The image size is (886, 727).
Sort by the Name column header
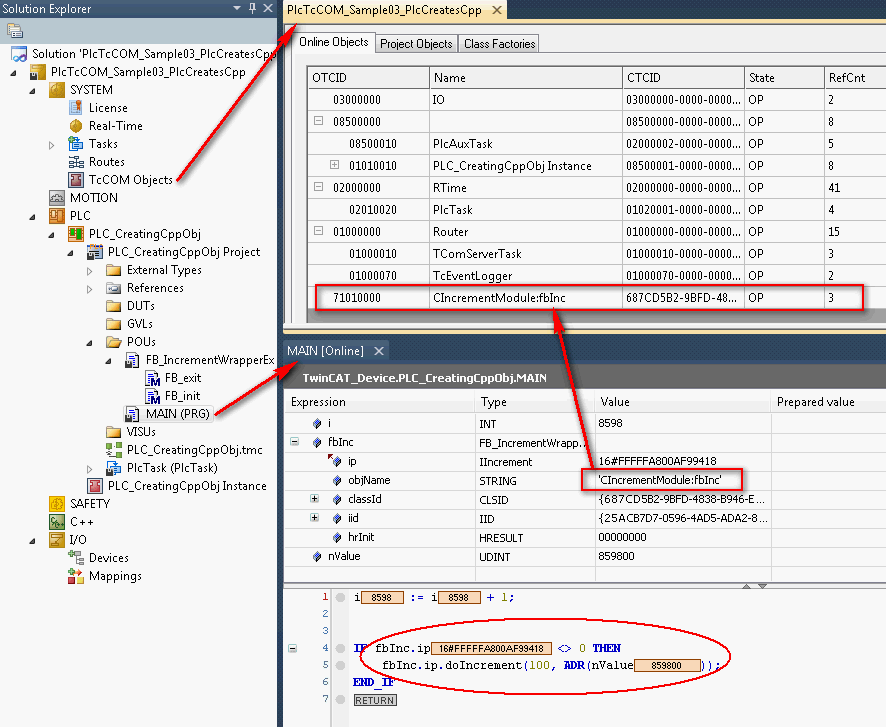point(525,77)
